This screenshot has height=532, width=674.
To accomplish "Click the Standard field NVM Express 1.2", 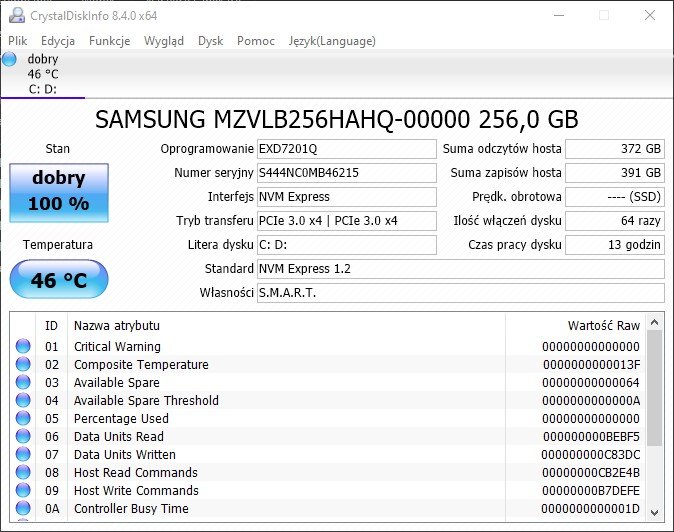I will pos(461,269).
